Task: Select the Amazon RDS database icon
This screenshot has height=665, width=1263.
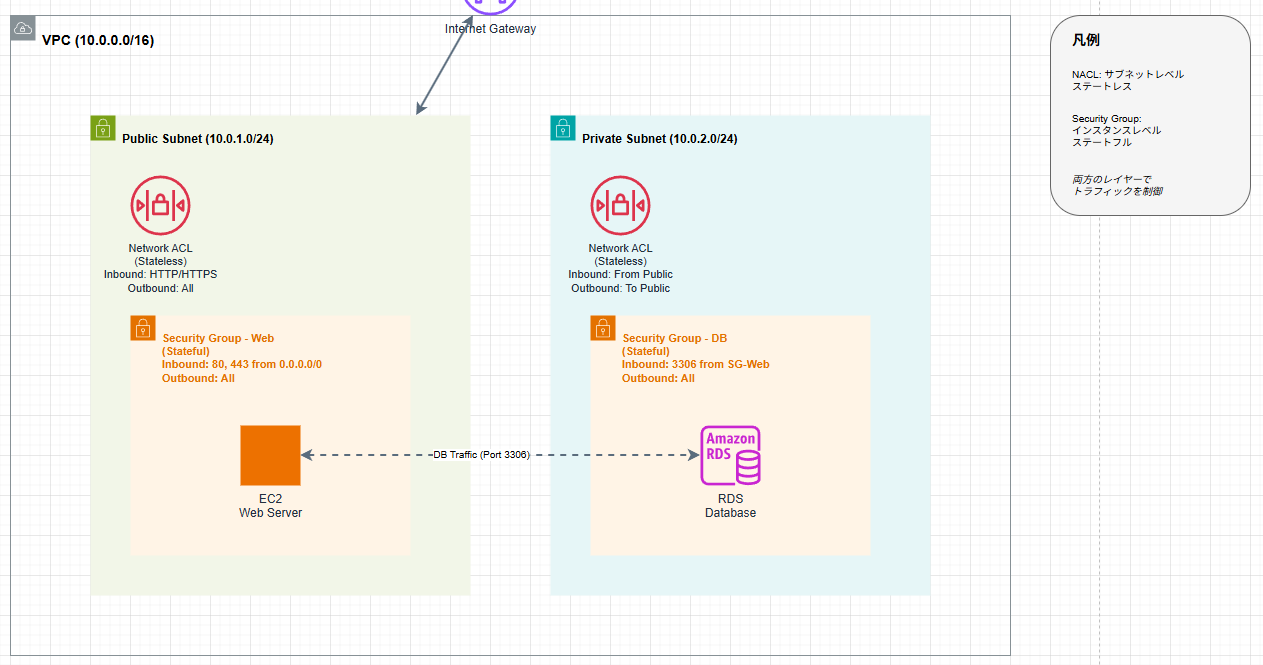Action: pyautogui.click(x=730, y=455)
